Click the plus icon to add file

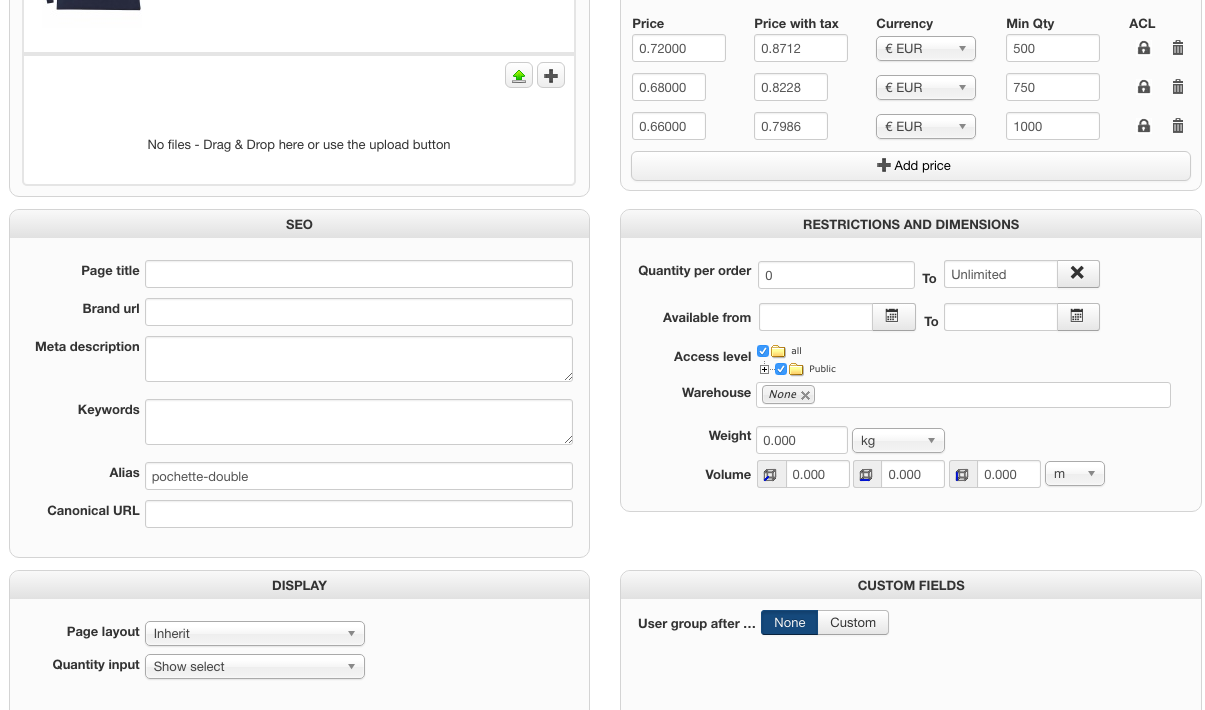[x=551, y=75]
